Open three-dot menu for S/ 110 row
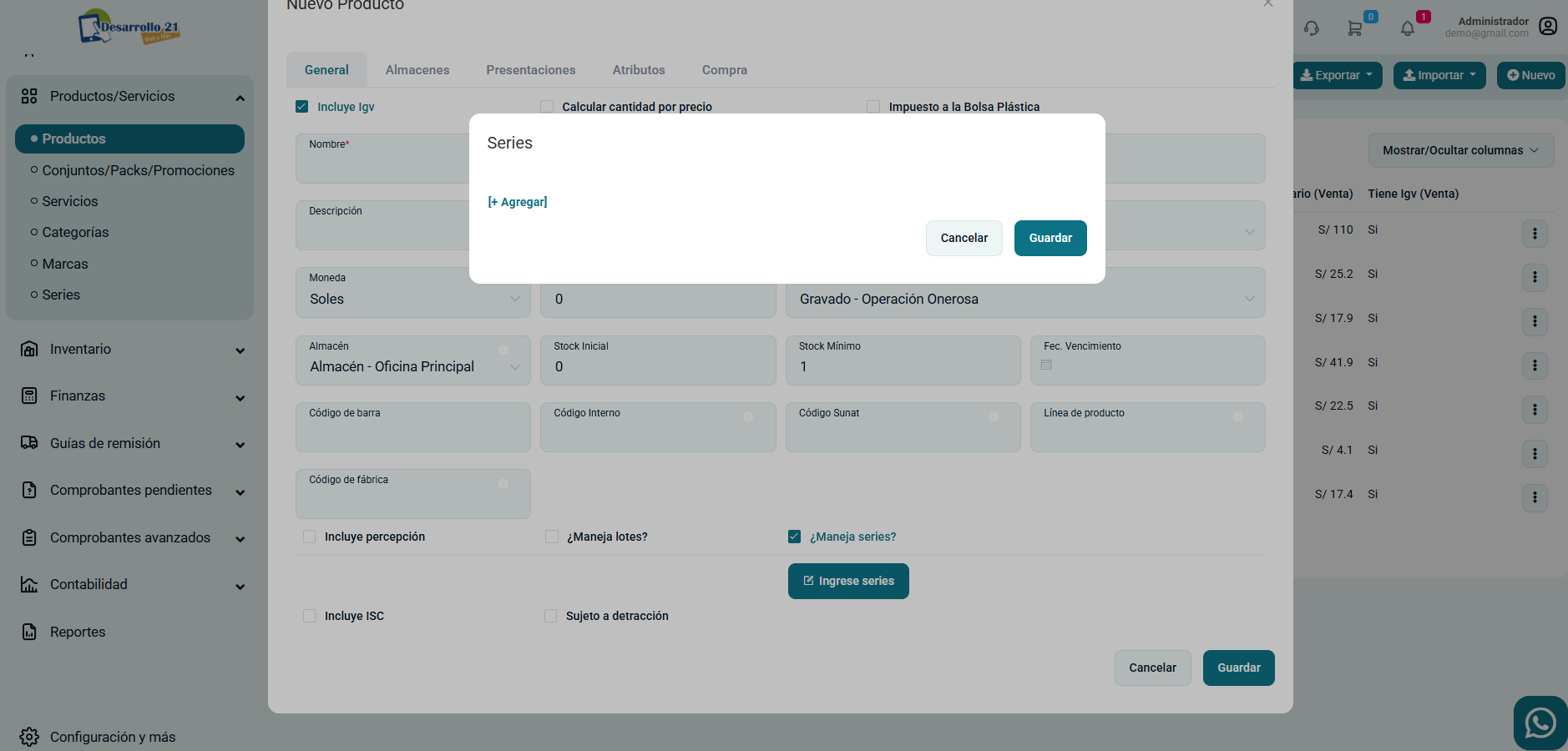1568x751 pixels. (x=1535, y=234)
